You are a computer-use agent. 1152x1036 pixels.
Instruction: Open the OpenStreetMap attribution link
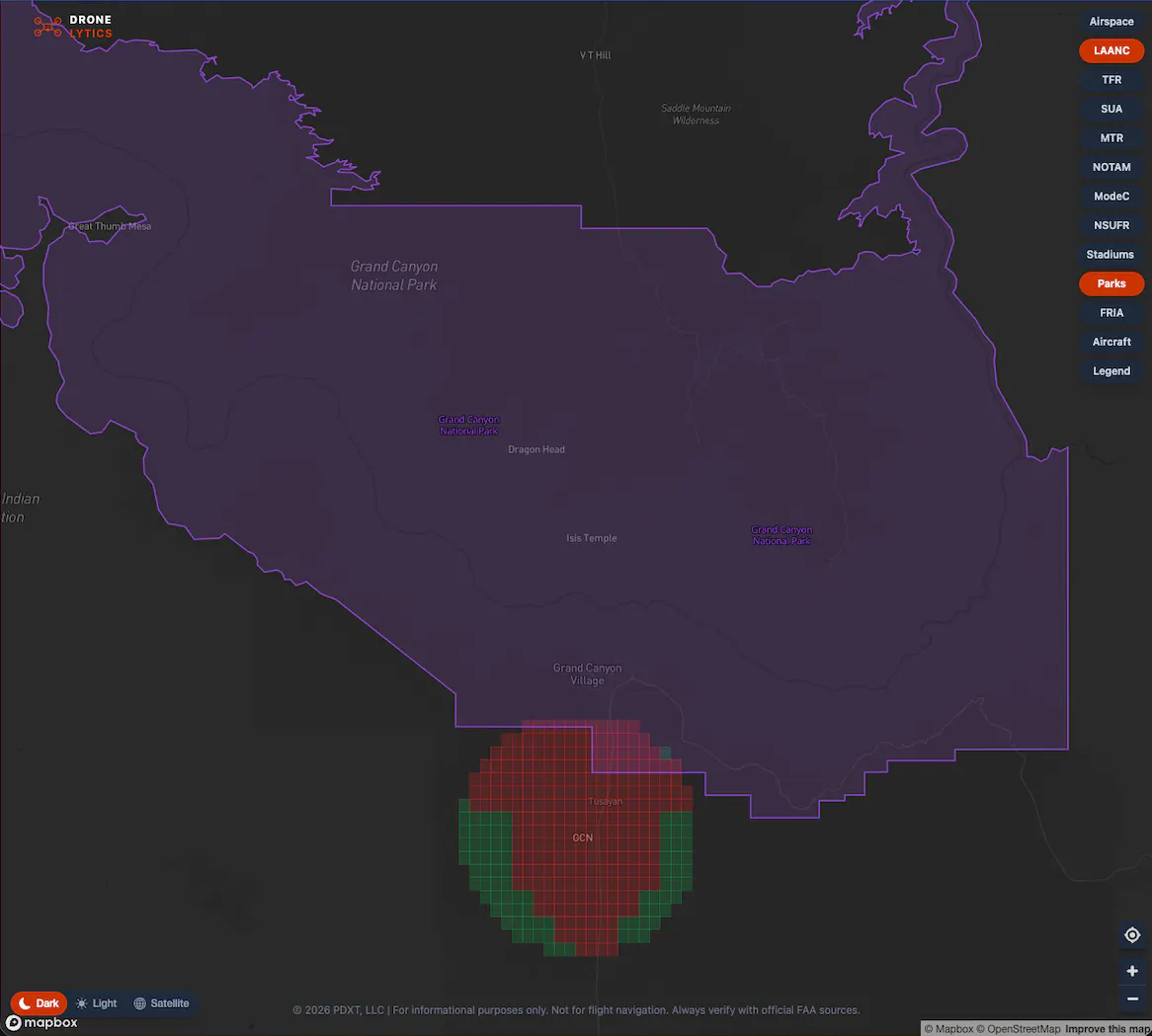click(1019, 1029)
